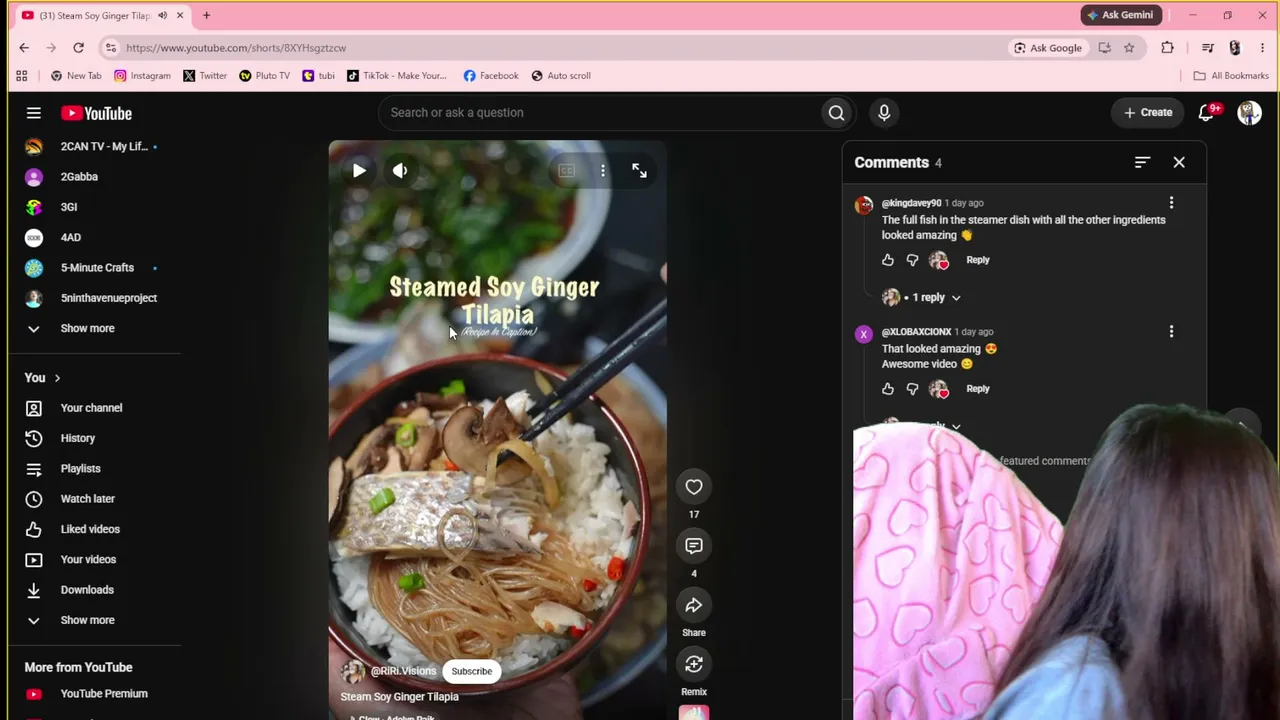Open the TikTok bookmark
Image resolution: width=1280 pixels, height=720 pixels.
(x=396, y=76)
